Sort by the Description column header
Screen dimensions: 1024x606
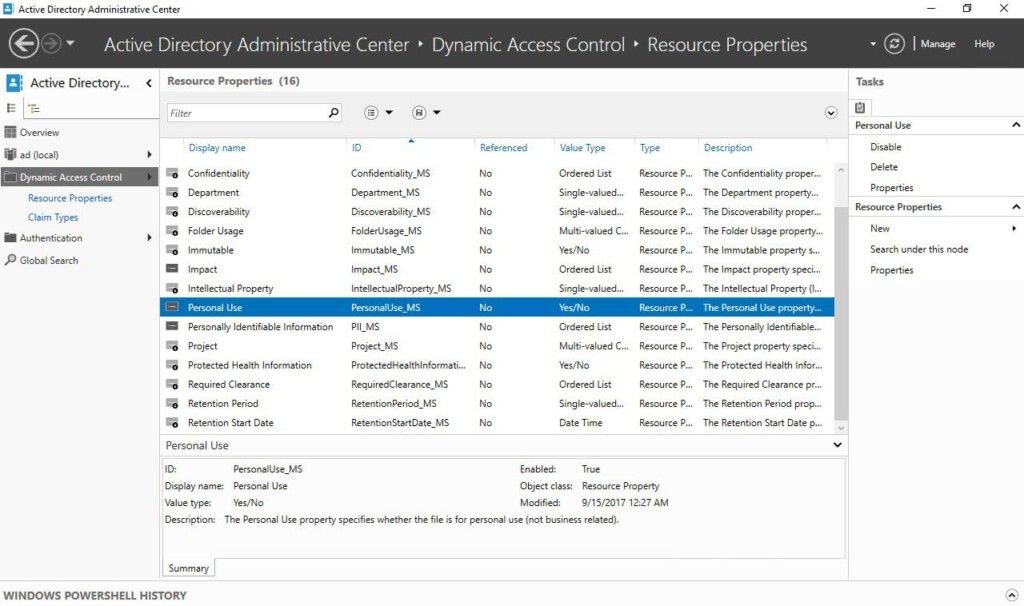[728, 148]
